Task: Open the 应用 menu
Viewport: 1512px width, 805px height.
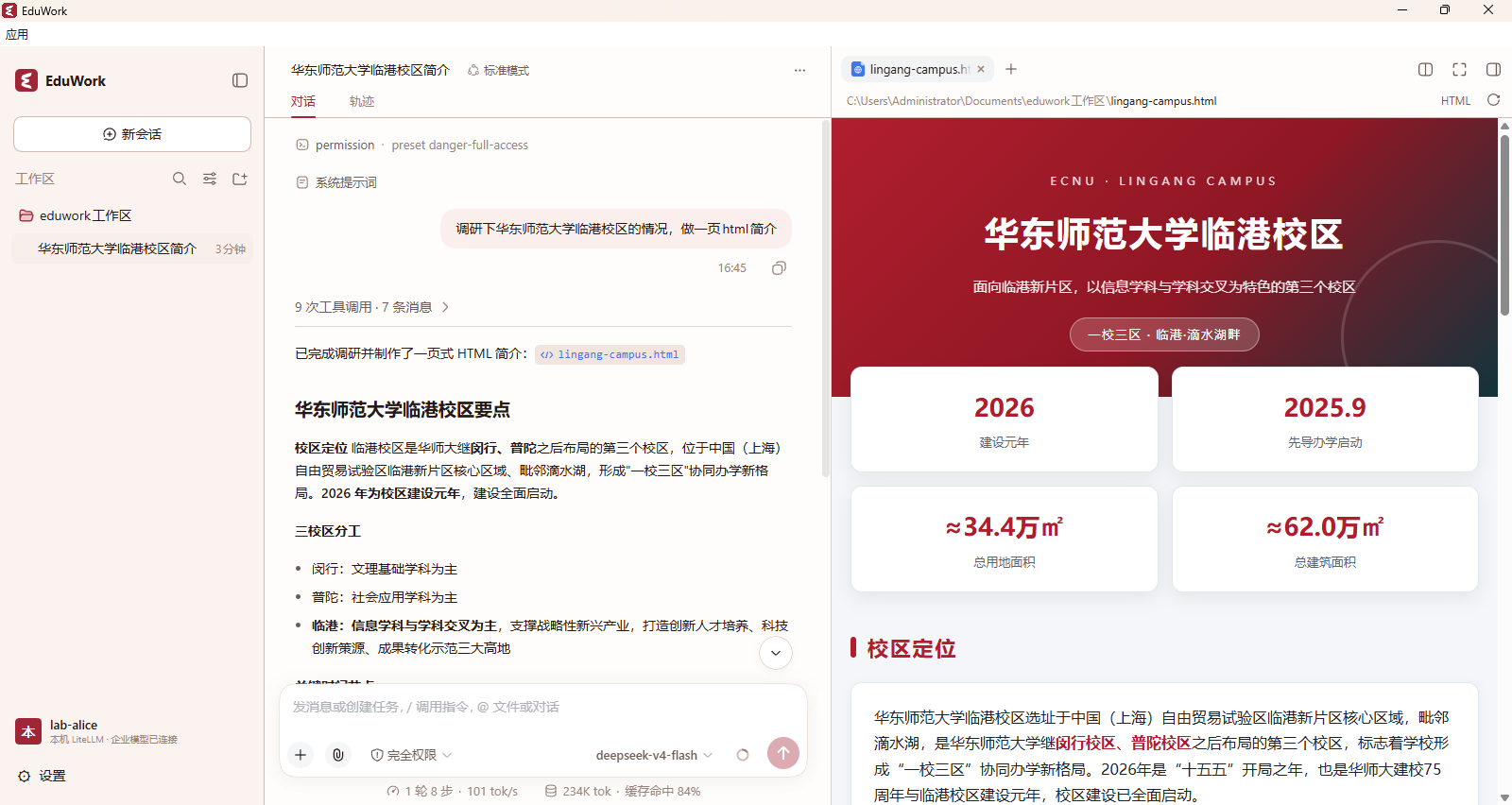Action: (x=17, y=34)
